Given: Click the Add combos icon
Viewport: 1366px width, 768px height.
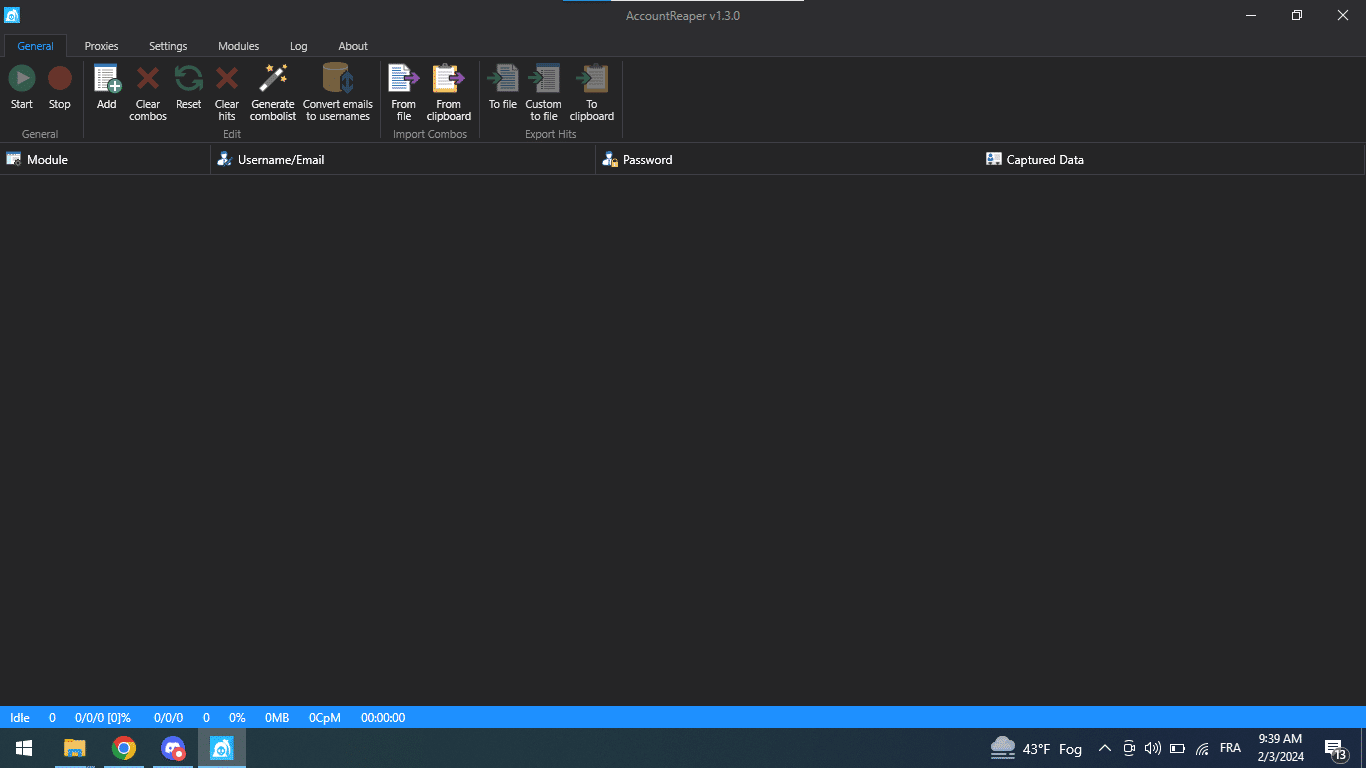Looking at the screenshot, I should [107, 78].
